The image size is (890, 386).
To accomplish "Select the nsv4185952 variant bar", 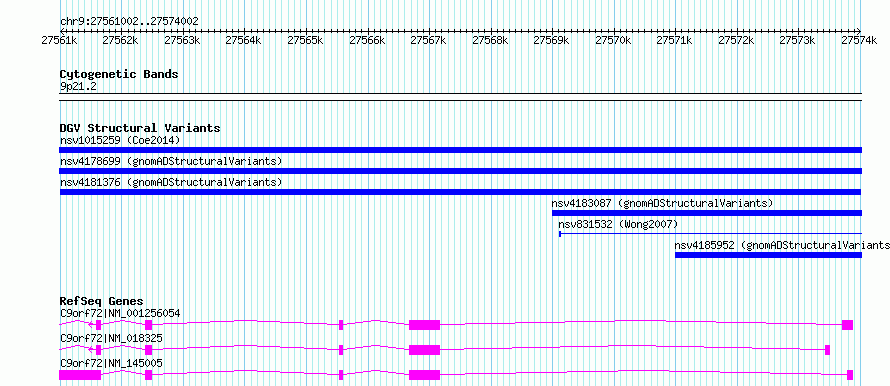I will click(x=768, y=255).
